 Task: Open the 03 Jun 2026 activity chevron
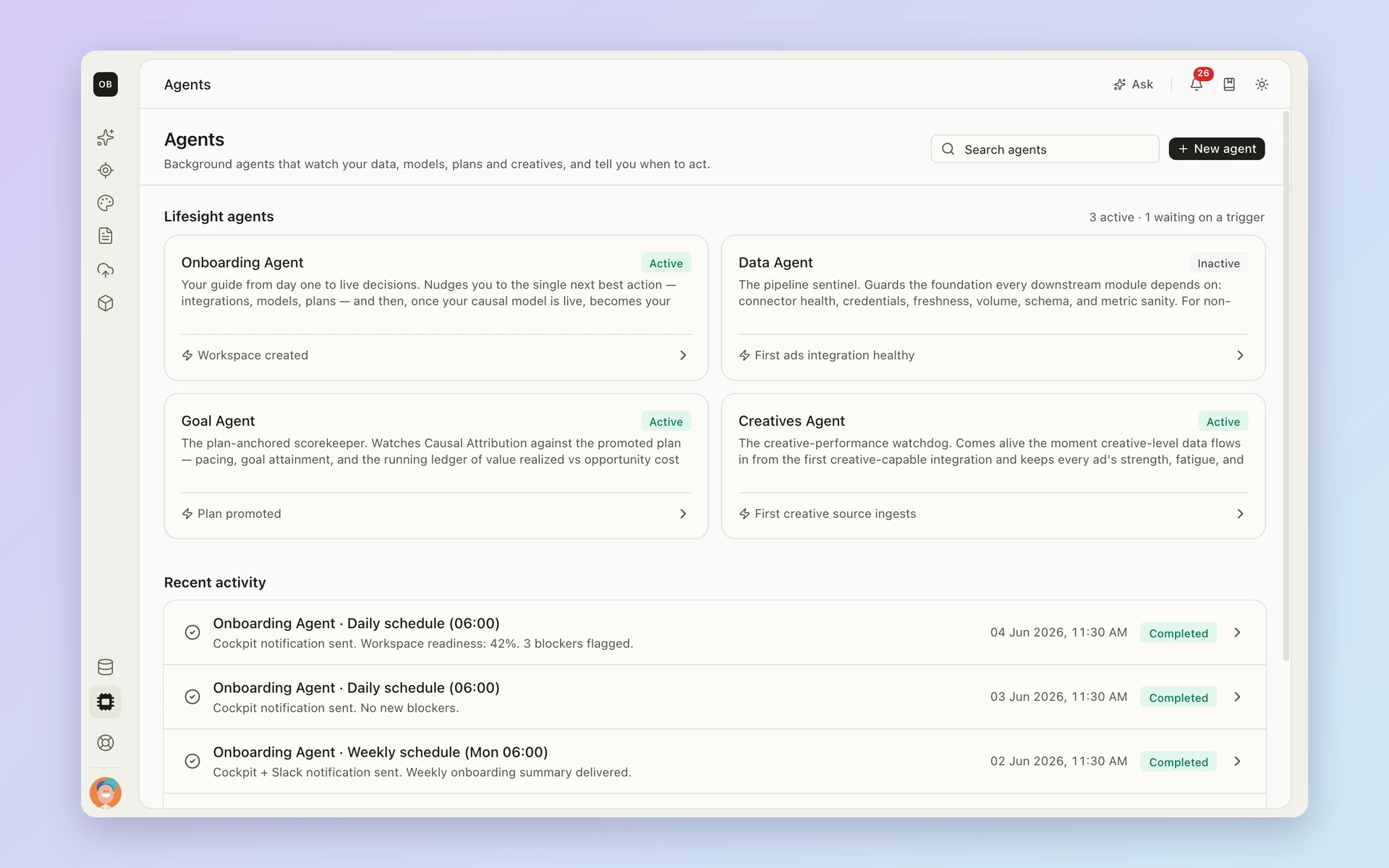point(1237,697)
